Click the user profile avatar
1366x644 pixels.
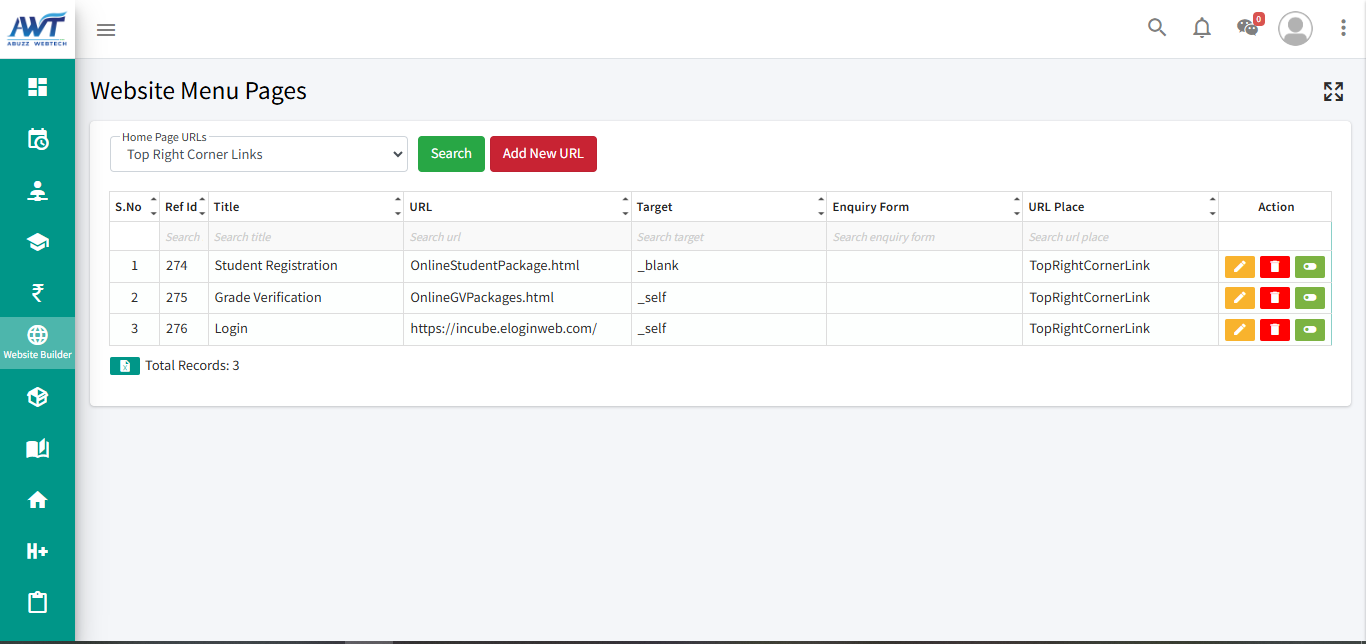point(1295,28)
